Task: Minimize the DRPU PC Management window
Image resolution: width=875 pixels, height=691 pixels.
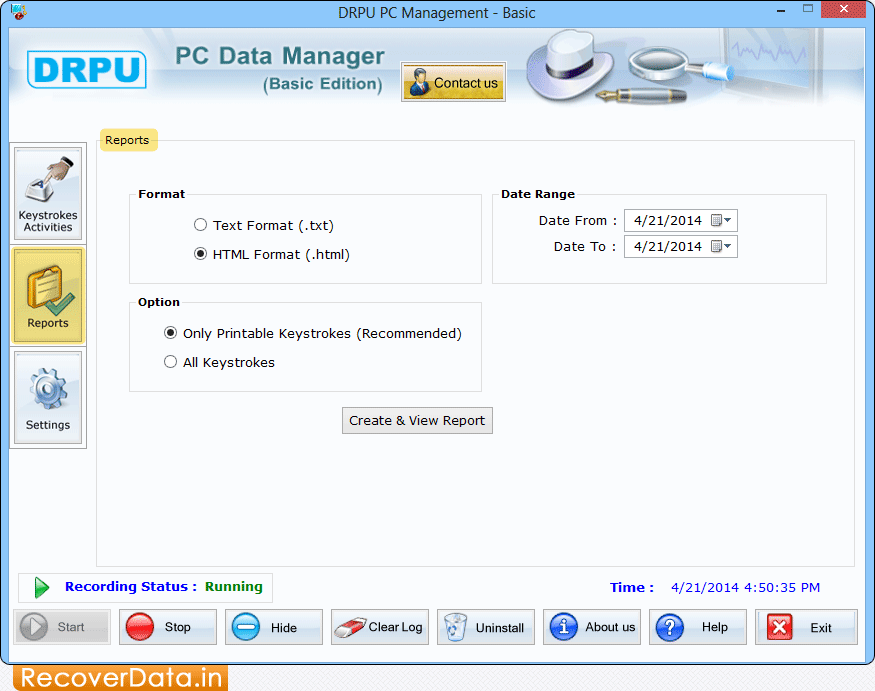Action: pyautogui.click(x=781, y=11)
